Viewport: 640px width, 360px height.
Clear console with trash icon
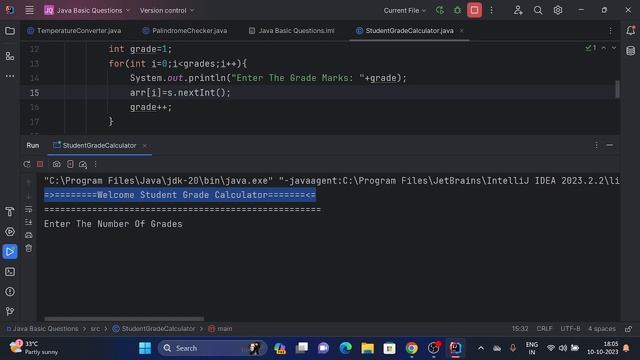[x=29, y=248]
